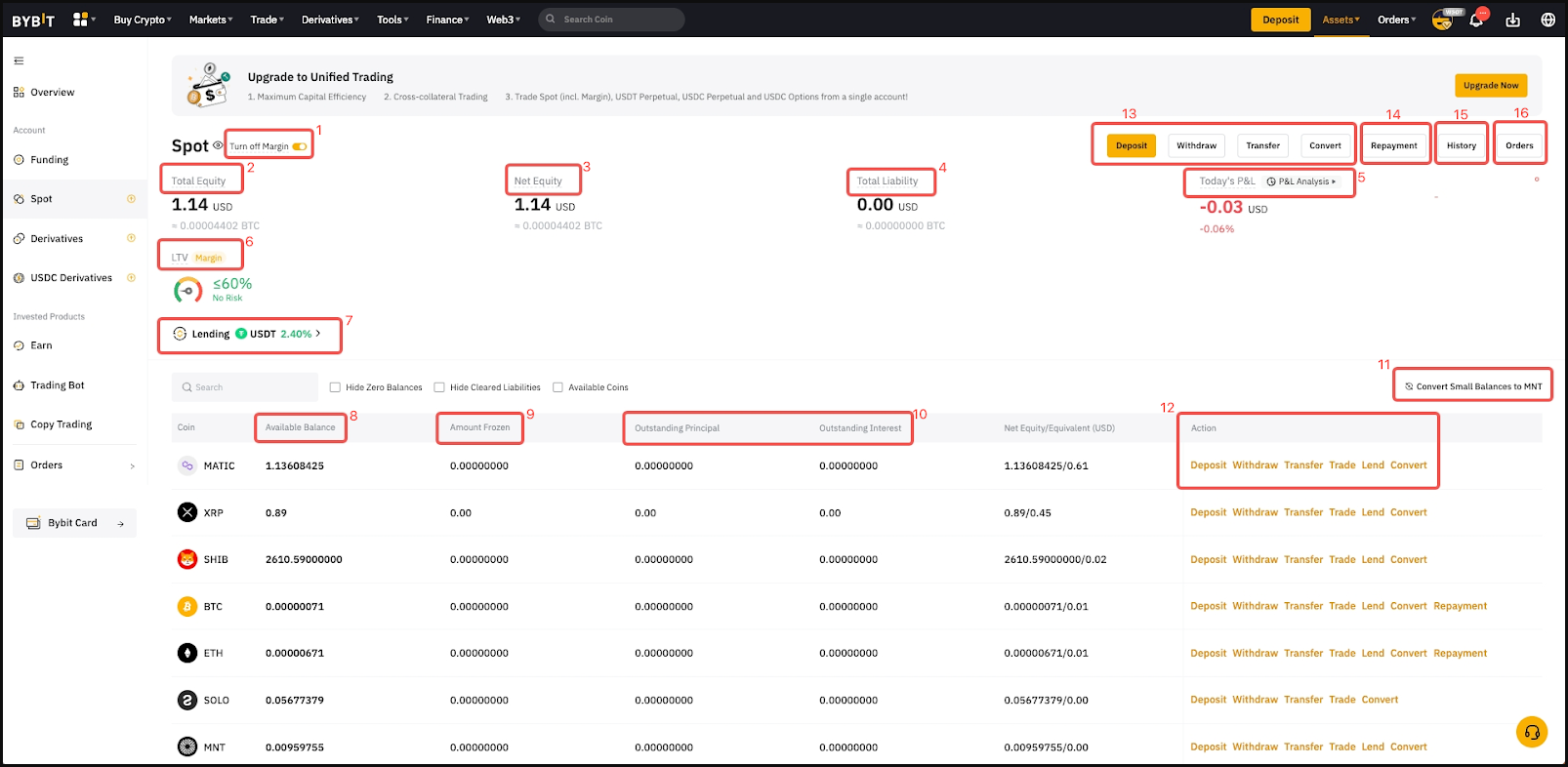
Task: Check the Hide Zero Balances checkbox
Action: (x=335, y=387)
